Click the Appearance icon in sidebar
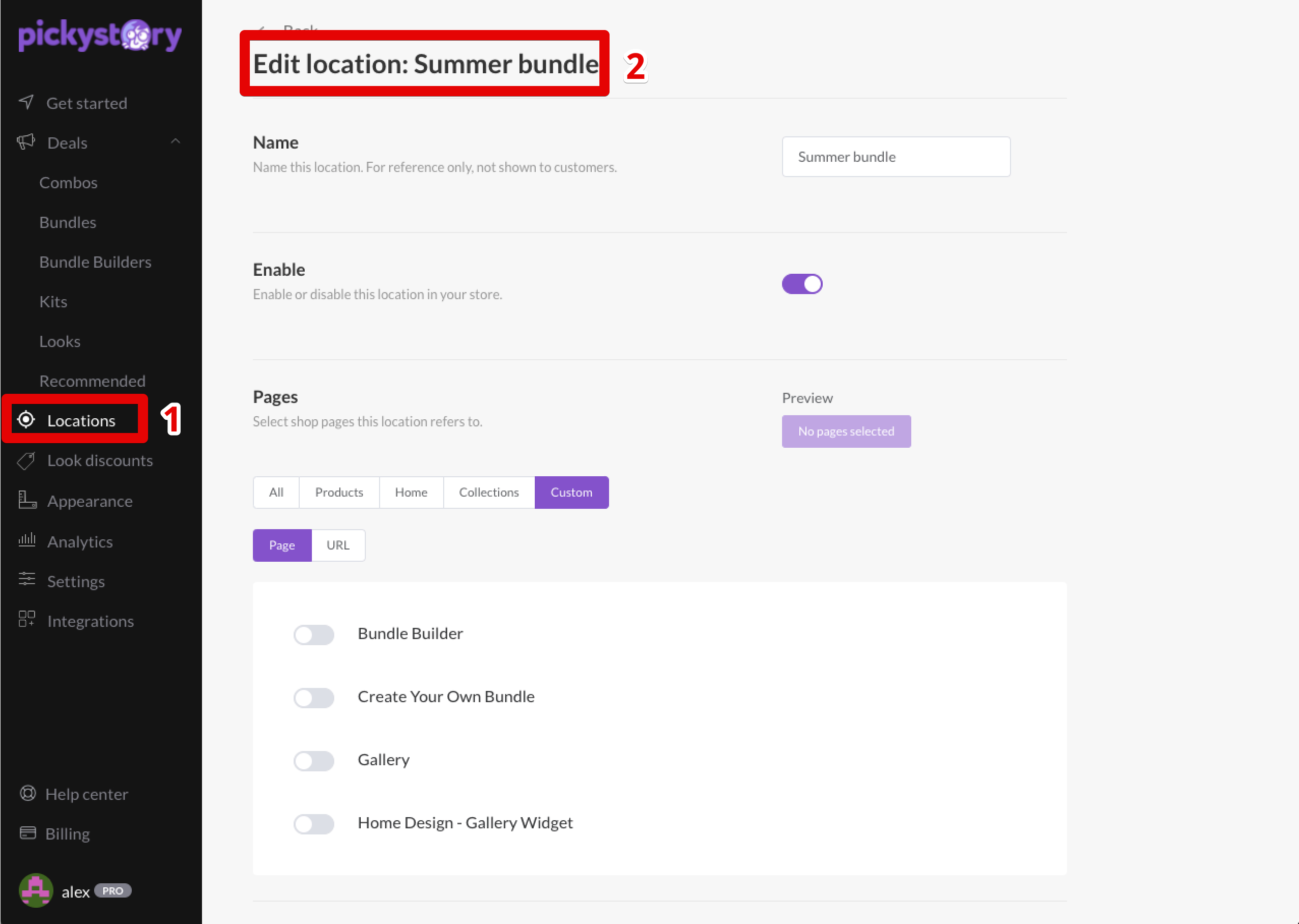The width and height of the screenshot is (1299, 924). click(x=27, y=500)
